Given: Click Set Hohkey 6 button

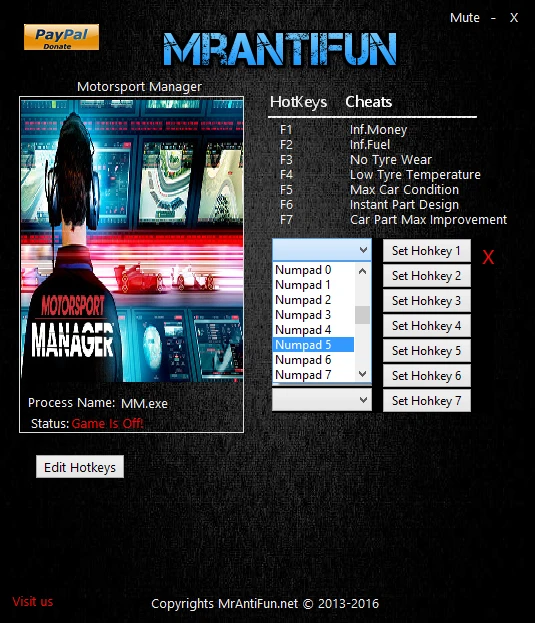Looking at the screenshot, I should 427,376.
